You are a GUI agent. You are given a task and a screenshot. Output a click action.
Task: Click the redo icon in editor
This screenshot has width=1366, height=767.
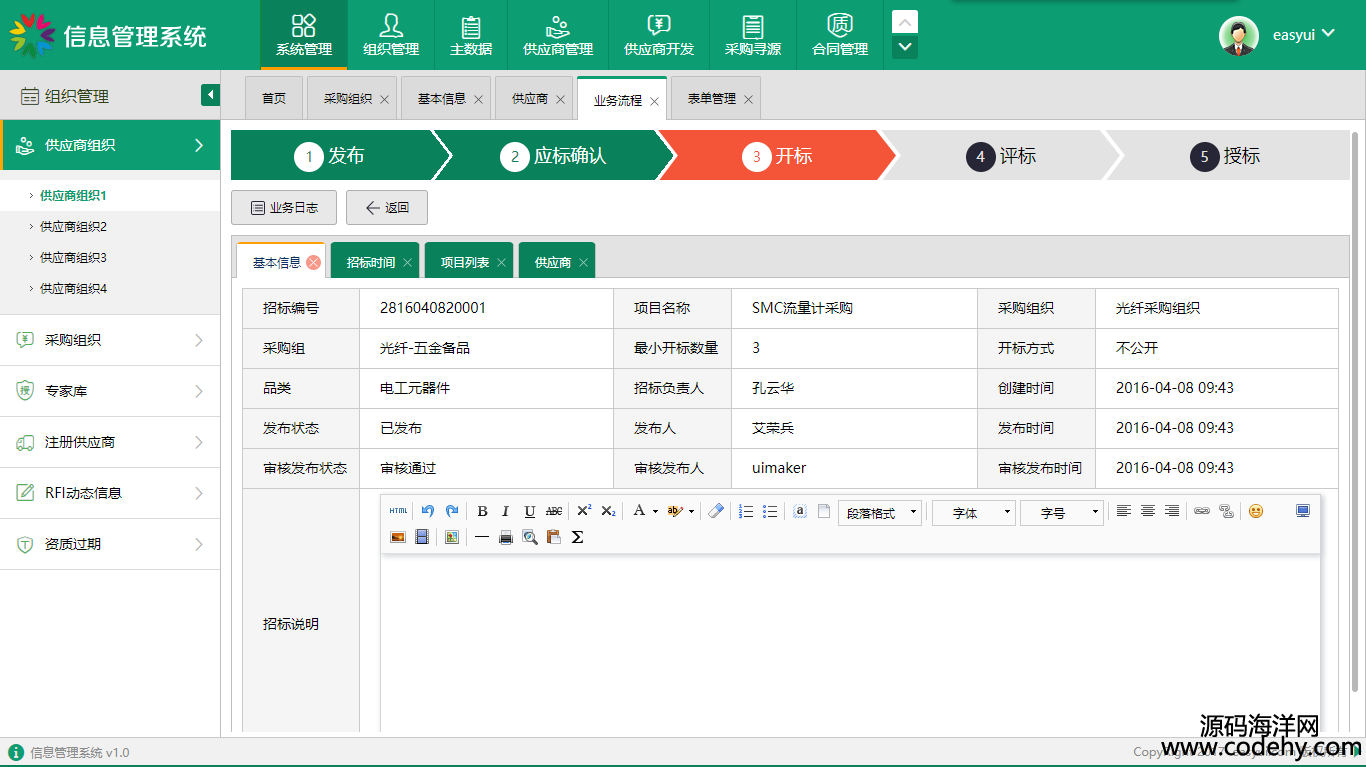tap(452, 511)
